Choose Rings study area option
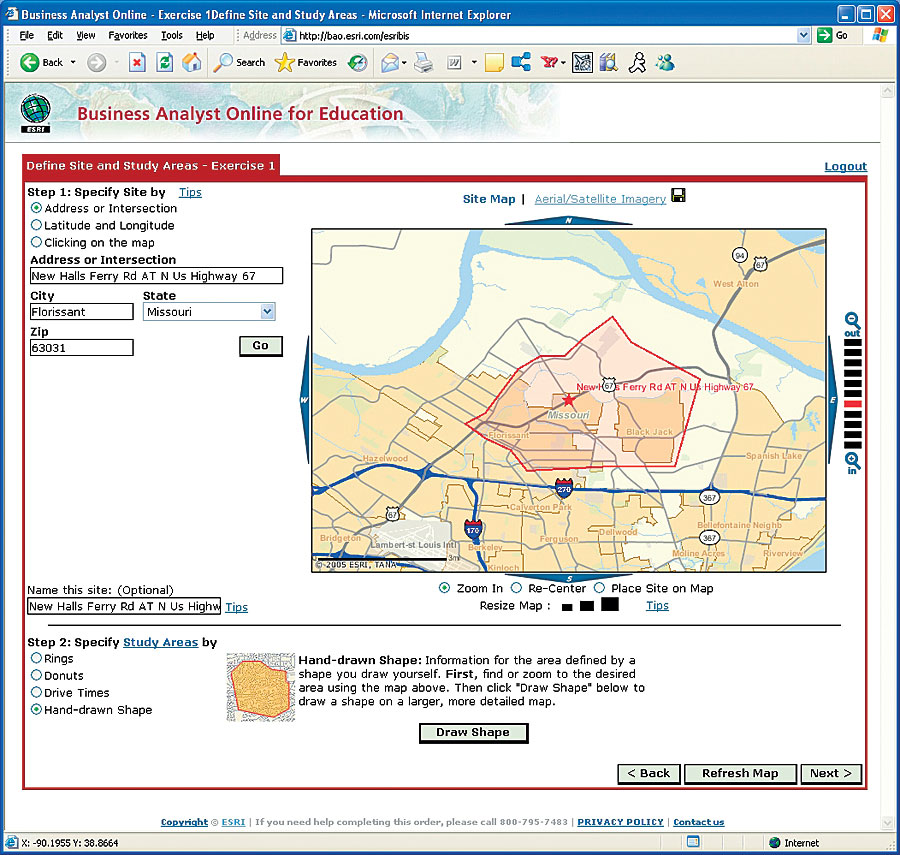900x855 pixels. tap(36, 658)
